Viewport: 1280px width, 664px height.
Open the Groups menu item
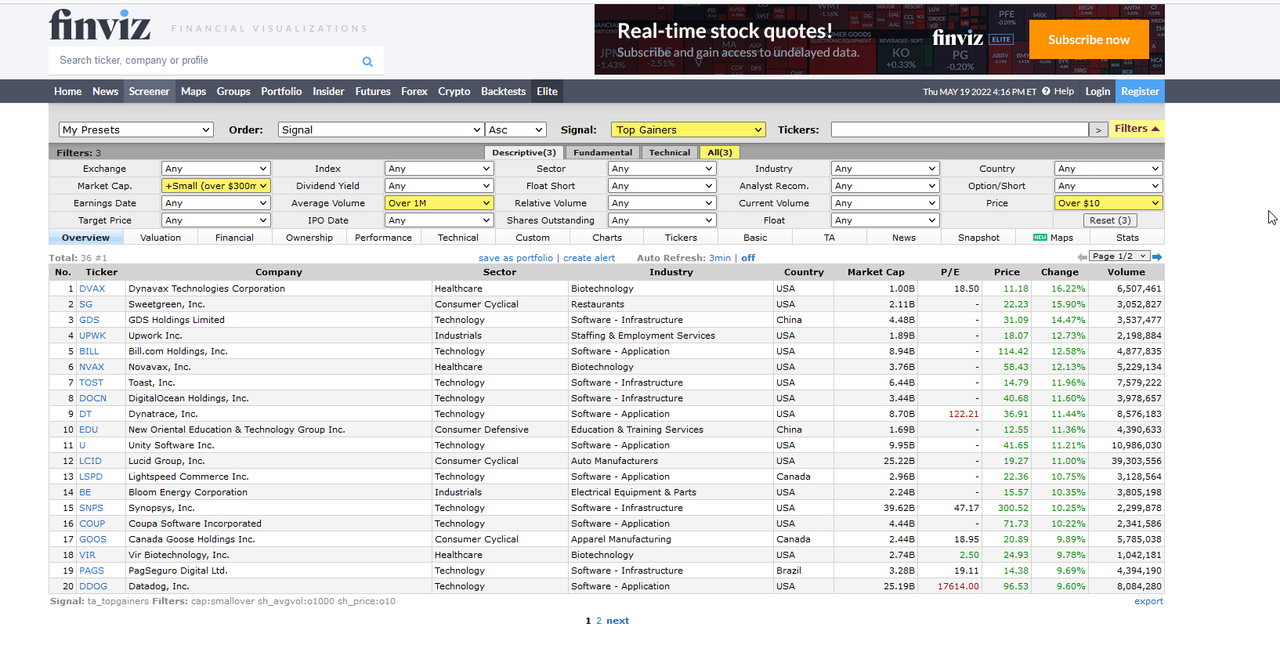click(x=234, y=91)
